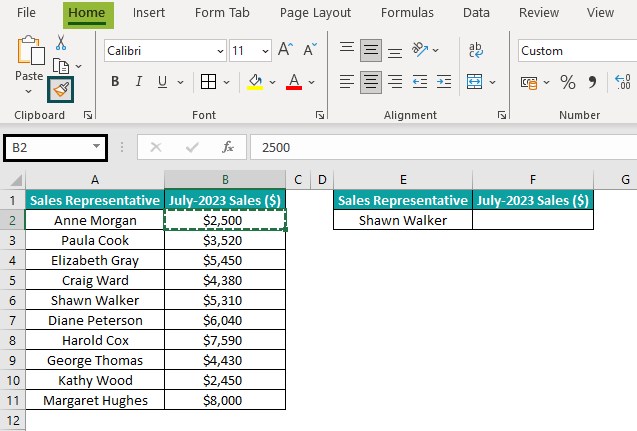This screenshot has width=637, height=431.
Task: Click the formula bar showing 2500
Action: coord(444,147)
